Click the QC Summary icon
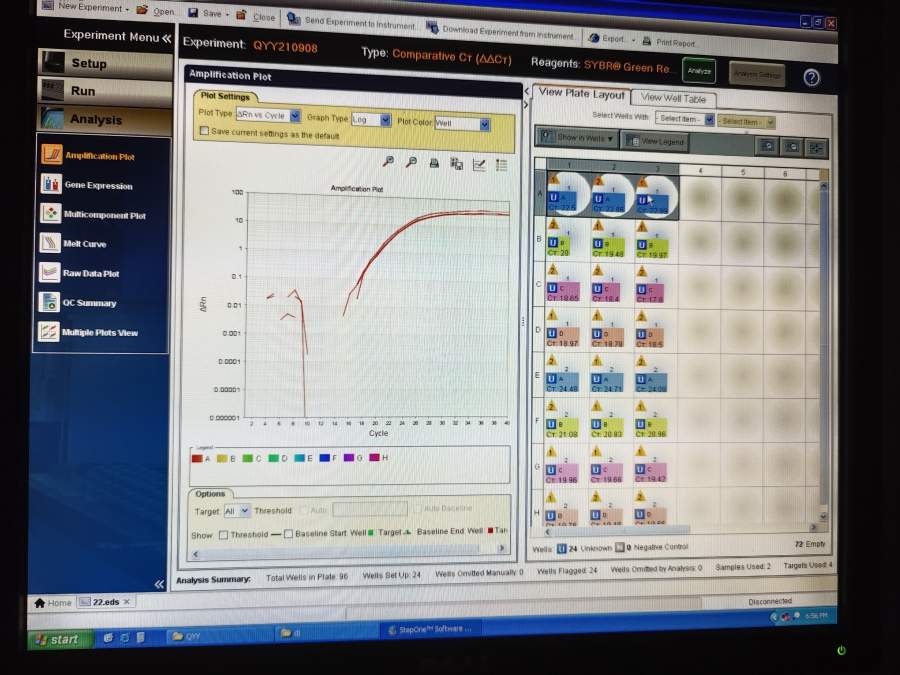Viewport: 900px width, 675px height. (x=50, y=302)
